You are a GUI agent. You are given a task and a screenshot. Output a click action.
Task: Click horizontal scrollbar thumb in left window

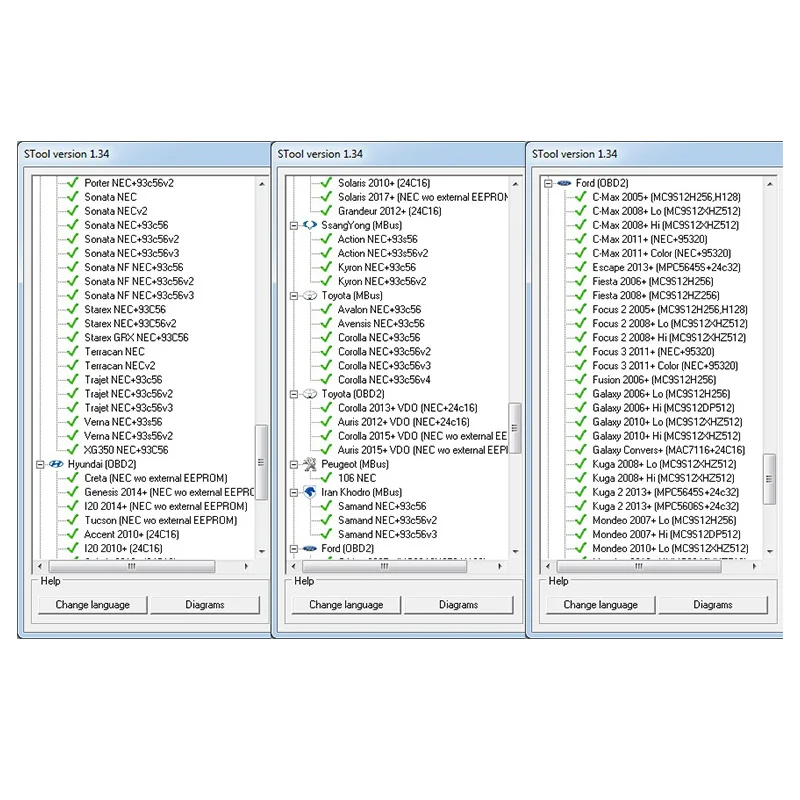tap(132, 566)
